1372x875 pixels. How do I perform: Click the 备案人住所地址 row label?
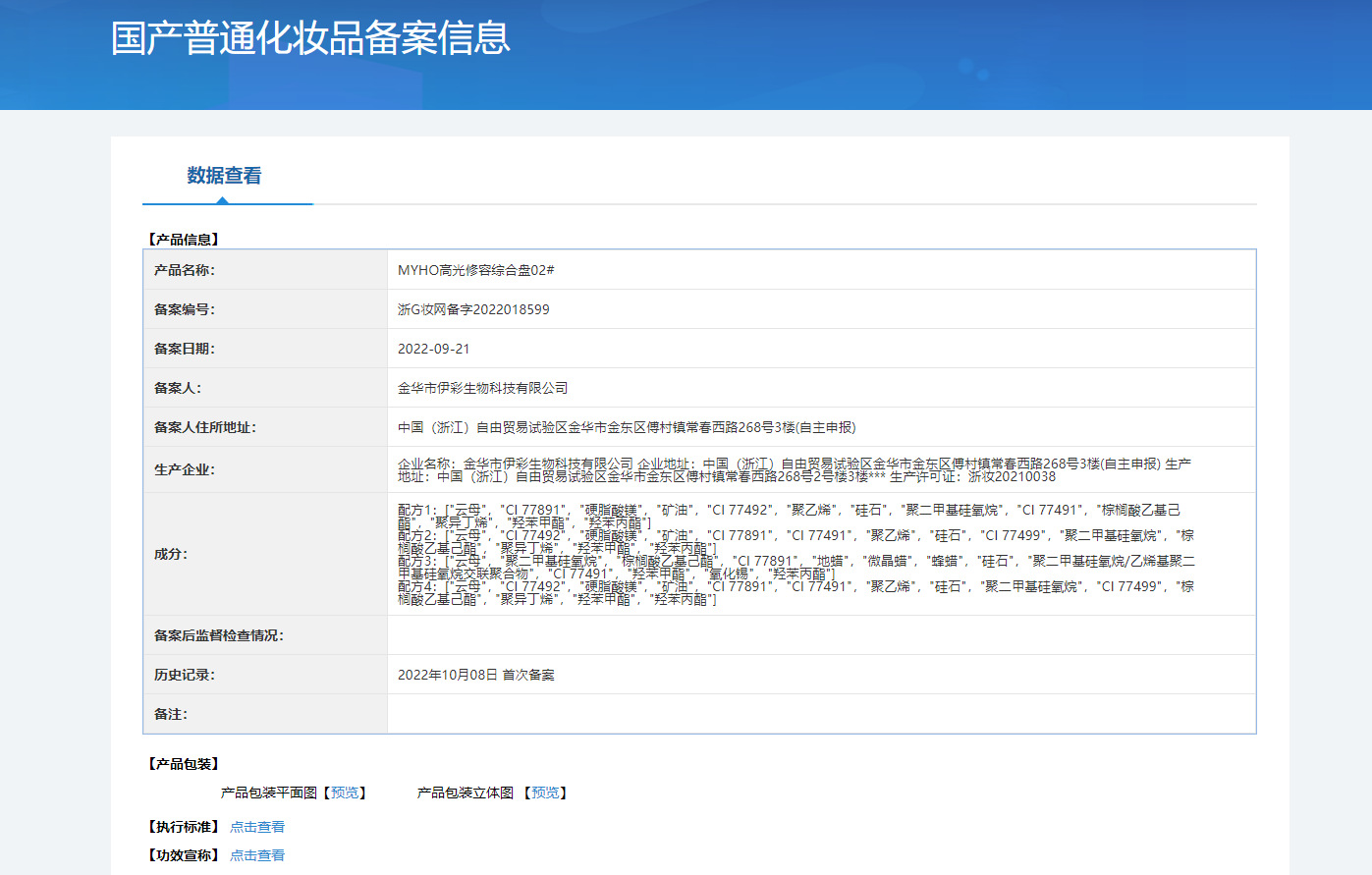[205, 427]
